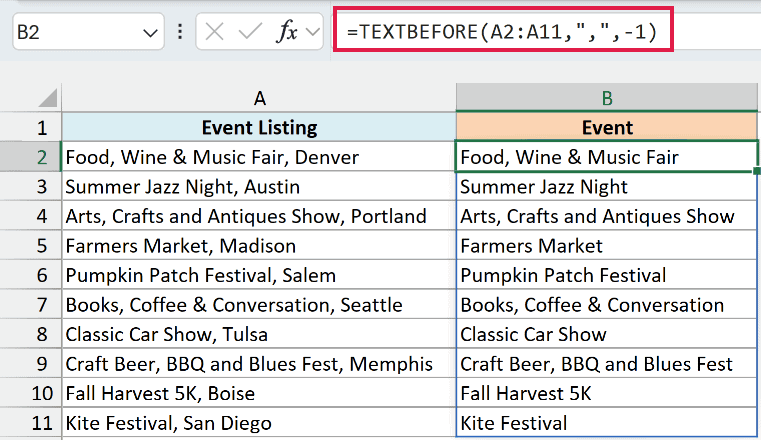Click column B cell 'Kite Festival'

[607, 423]
